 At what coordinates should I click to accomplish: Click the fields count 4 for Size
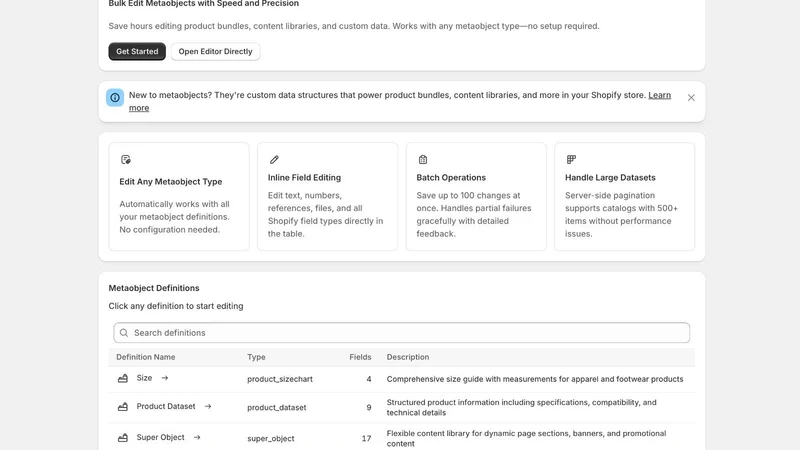(369, 379)
